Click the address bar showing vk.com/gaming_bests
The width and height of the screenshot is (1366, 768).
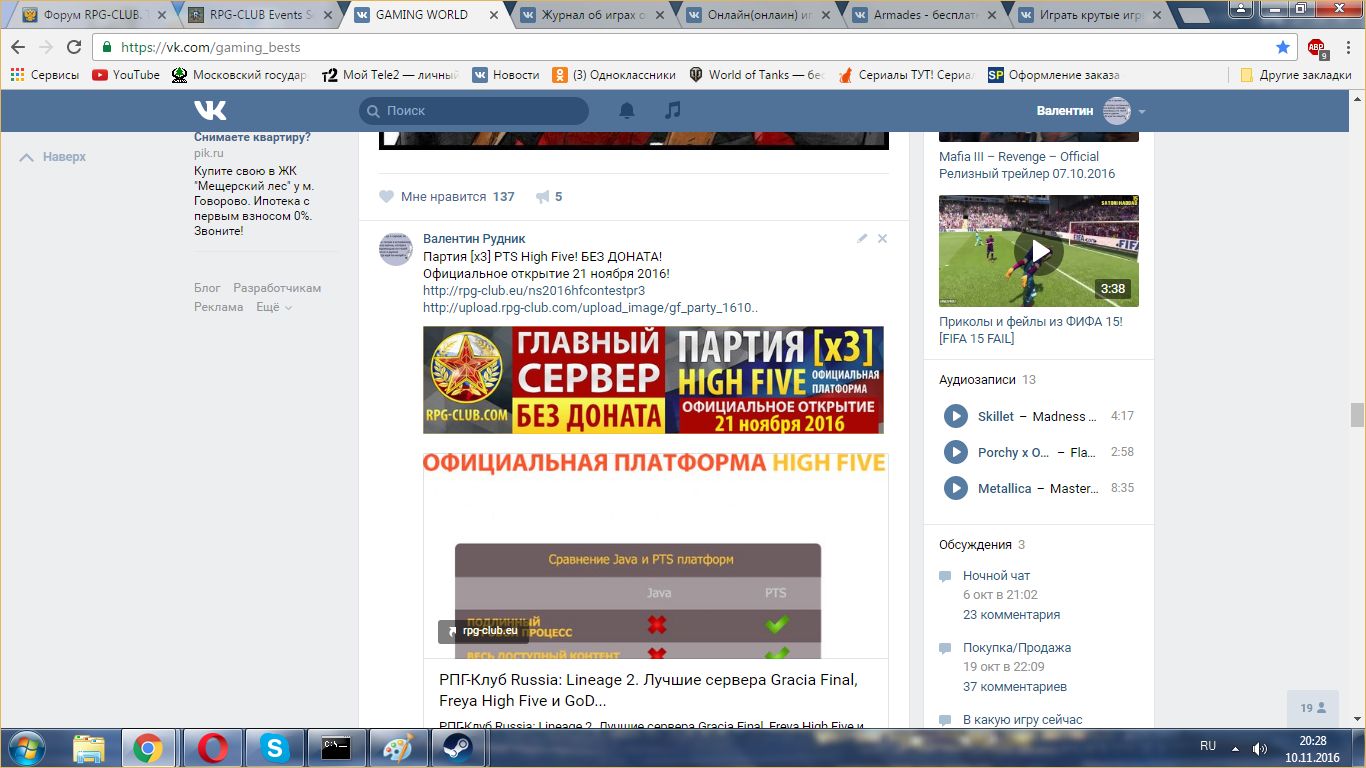click(x=695, y=47)
